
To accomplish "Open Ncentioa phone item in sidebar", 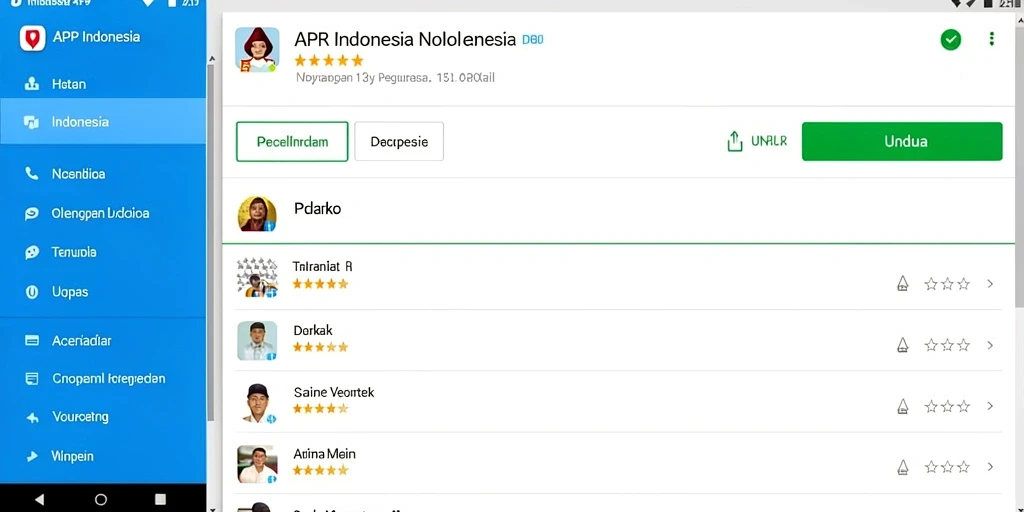I will coord(103,174).
